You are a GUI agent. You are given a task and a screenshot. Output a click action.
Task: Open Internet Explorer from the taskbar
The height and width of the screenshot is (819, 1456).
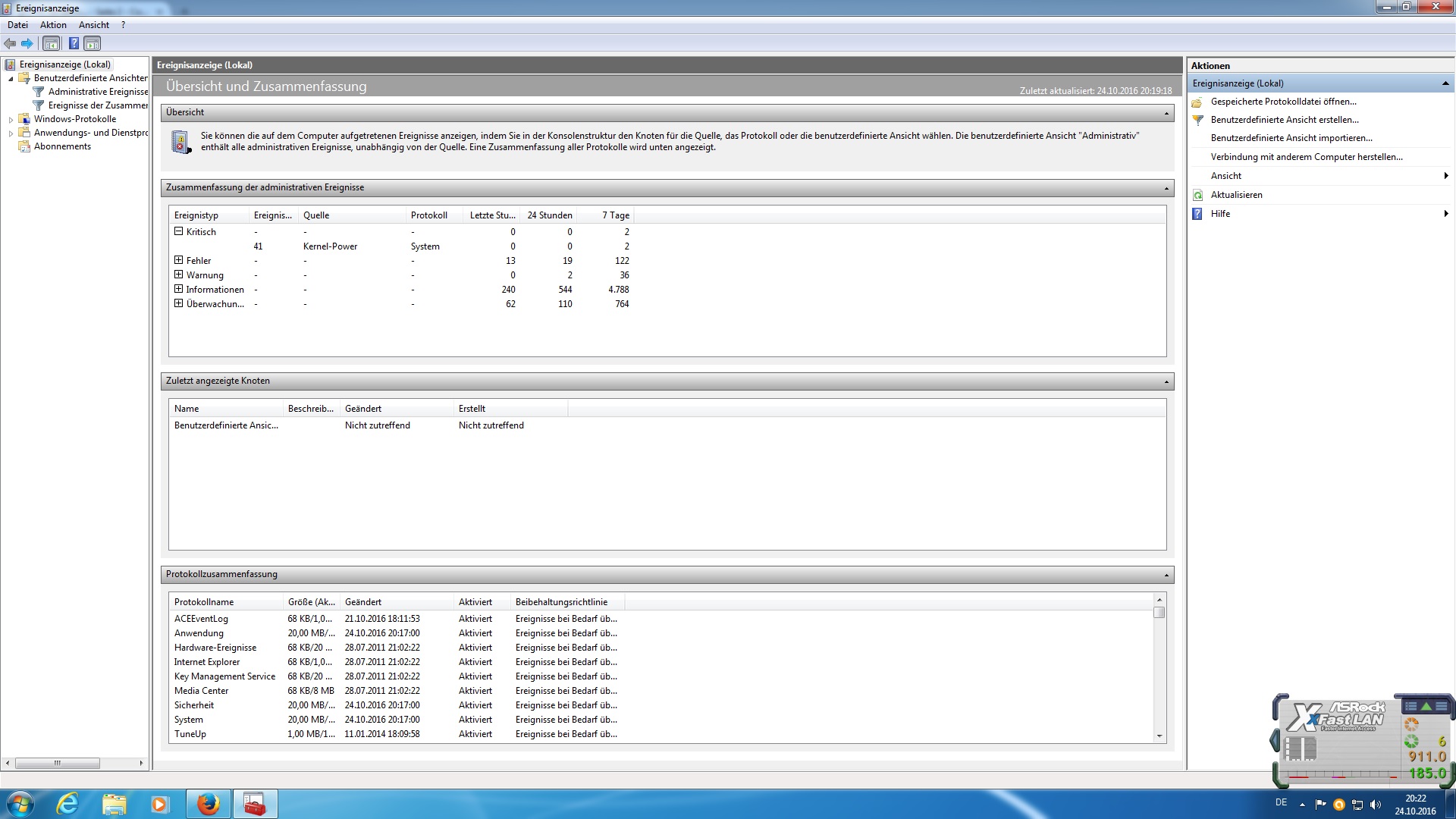[67, 804]
